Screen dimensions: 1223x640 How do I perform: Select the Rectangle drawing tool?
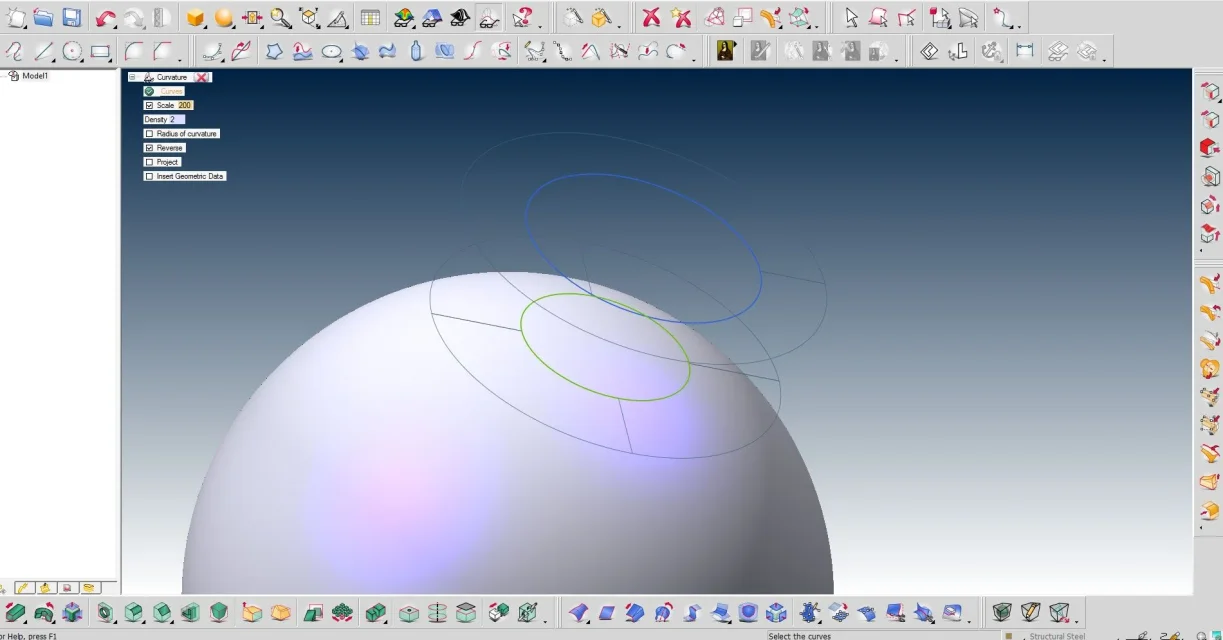(100, 51)
